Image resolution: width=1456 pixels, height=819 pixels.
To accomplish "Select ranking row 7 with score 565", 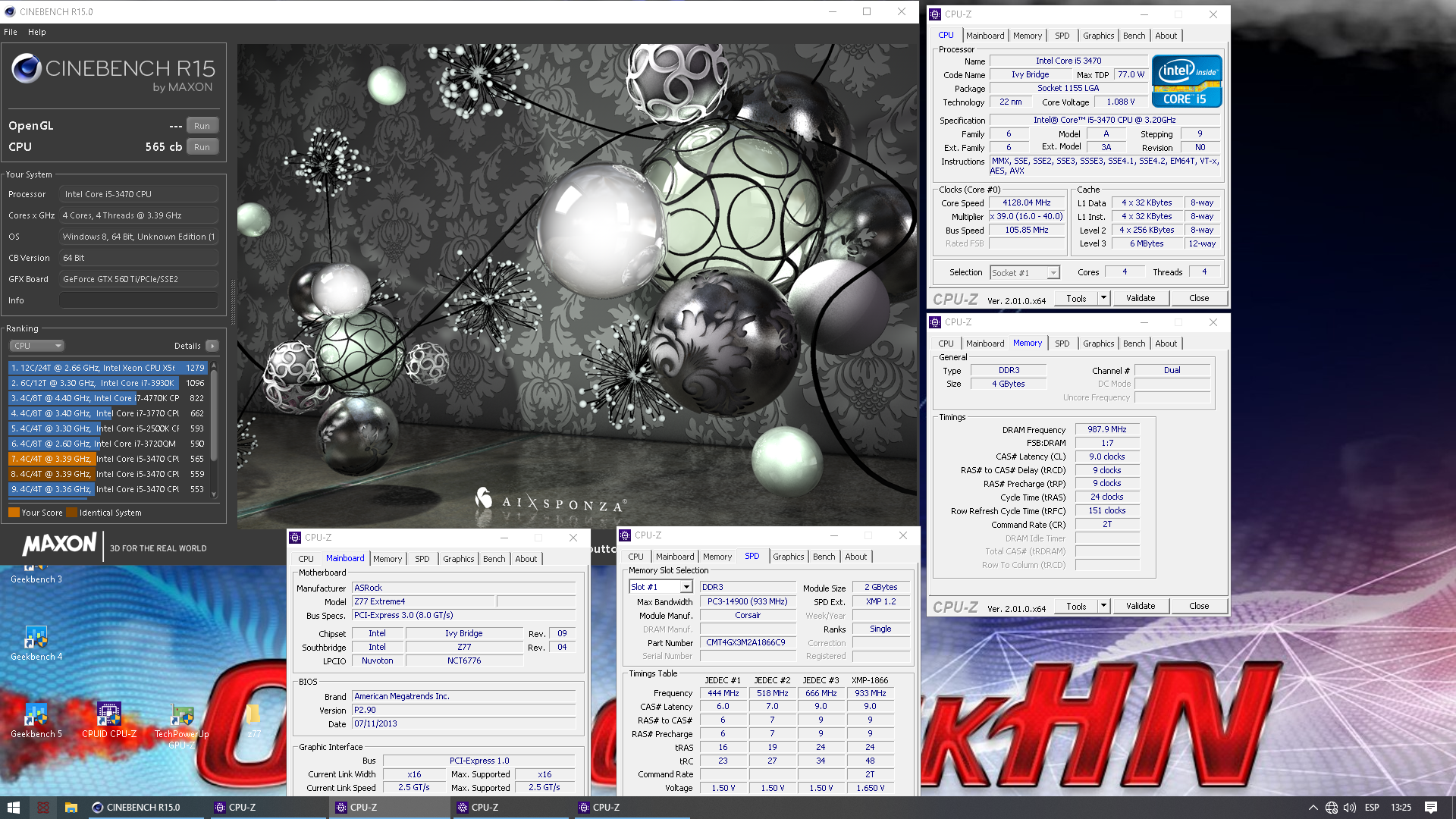I will tap(108, 459).
